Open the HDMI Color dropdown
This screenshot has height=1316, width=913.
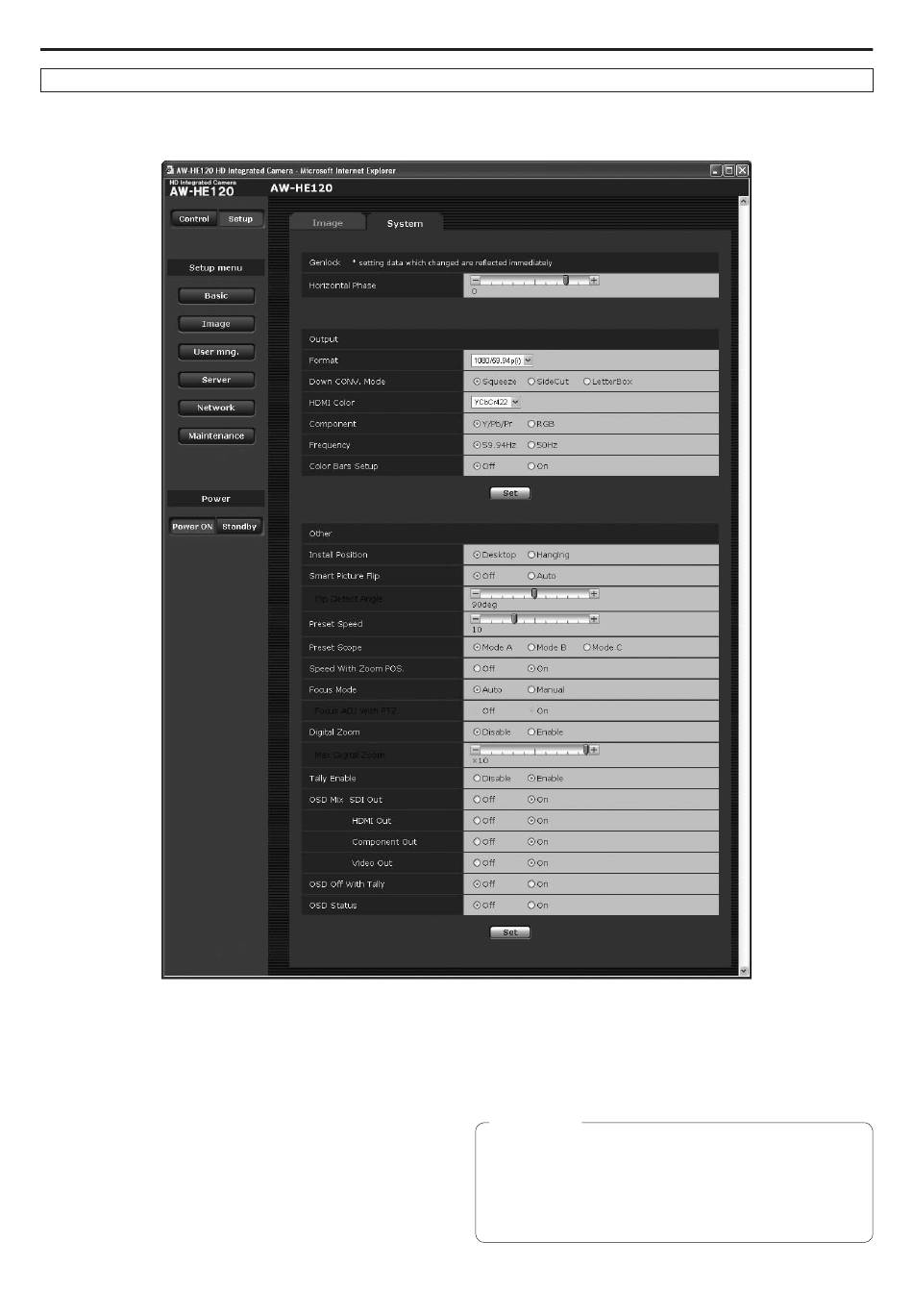click(495, 403)
